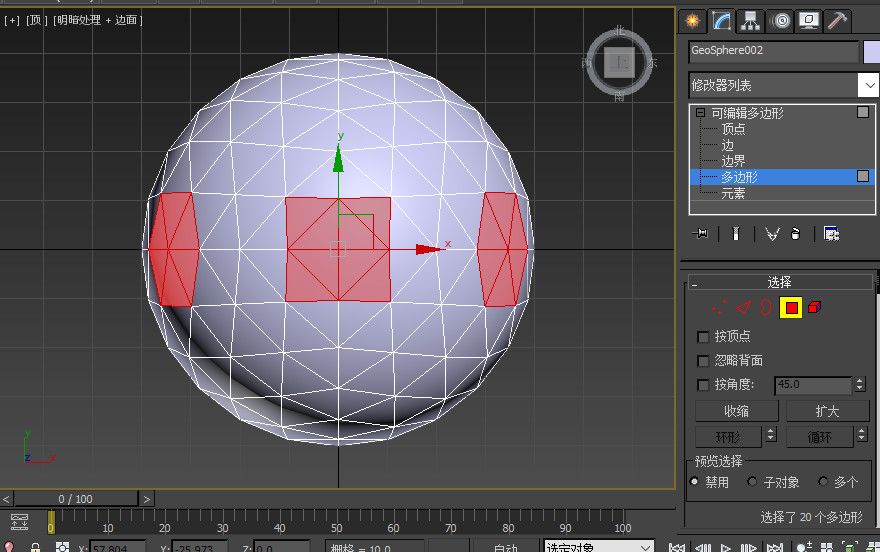This screenshot has height=552, width=880.
Task: Enable the 按顶点 checkbox
Action: (704, 337)
